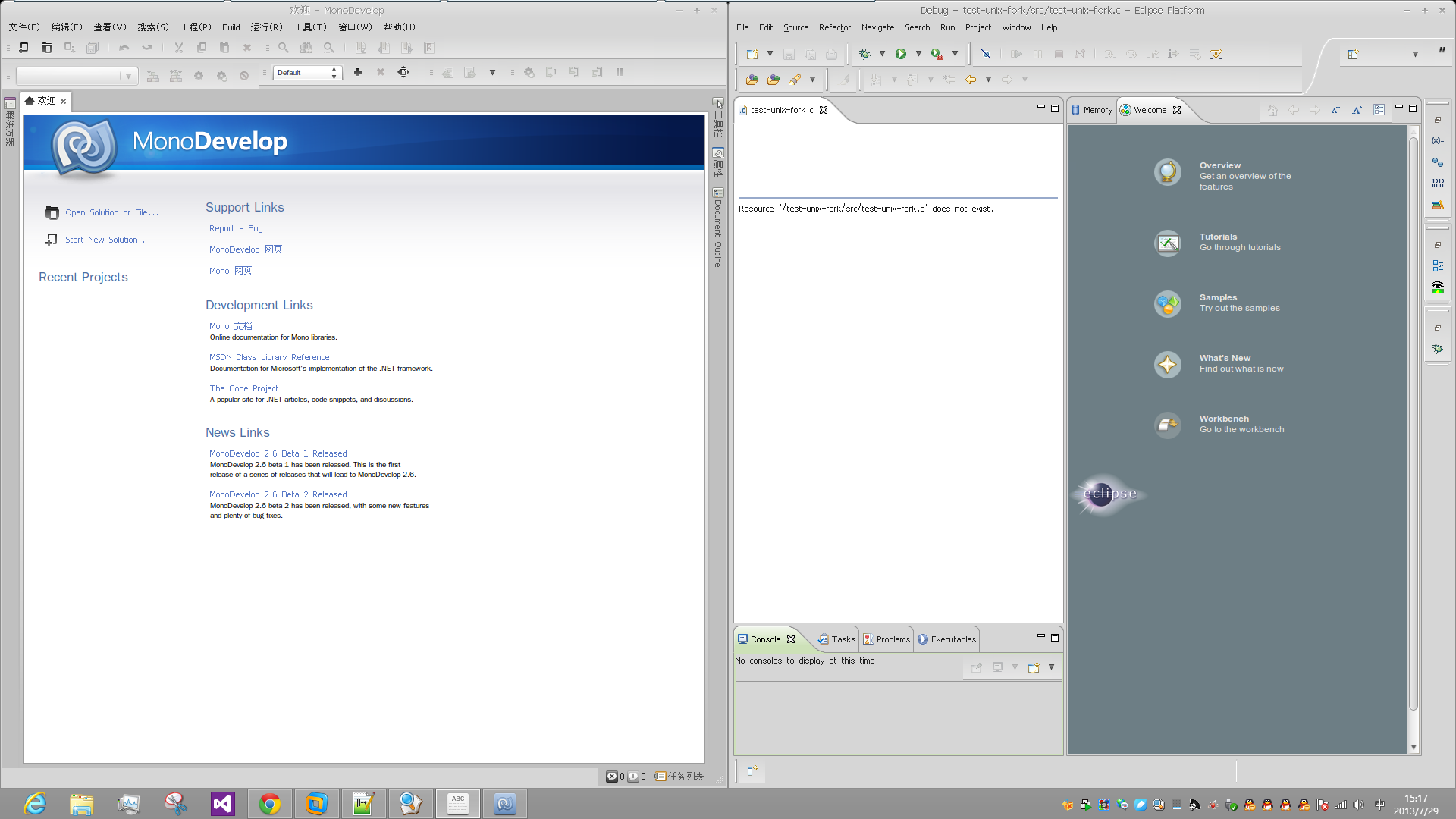Click the Report a Bug link
The image size is (1456, 819).
tap(236, 228)
